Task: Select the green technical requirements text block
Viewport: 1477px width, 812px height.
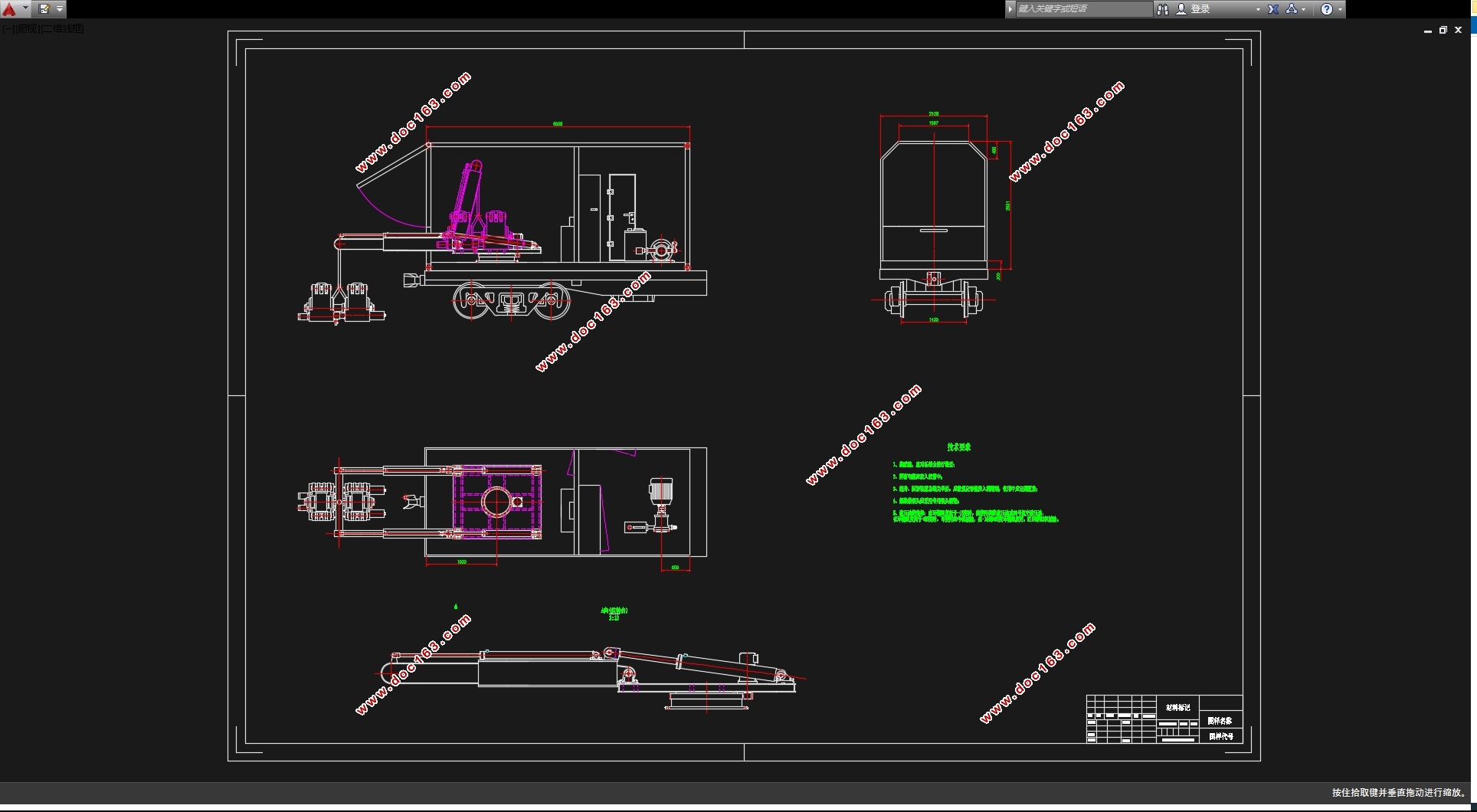Action: point(975,483)
